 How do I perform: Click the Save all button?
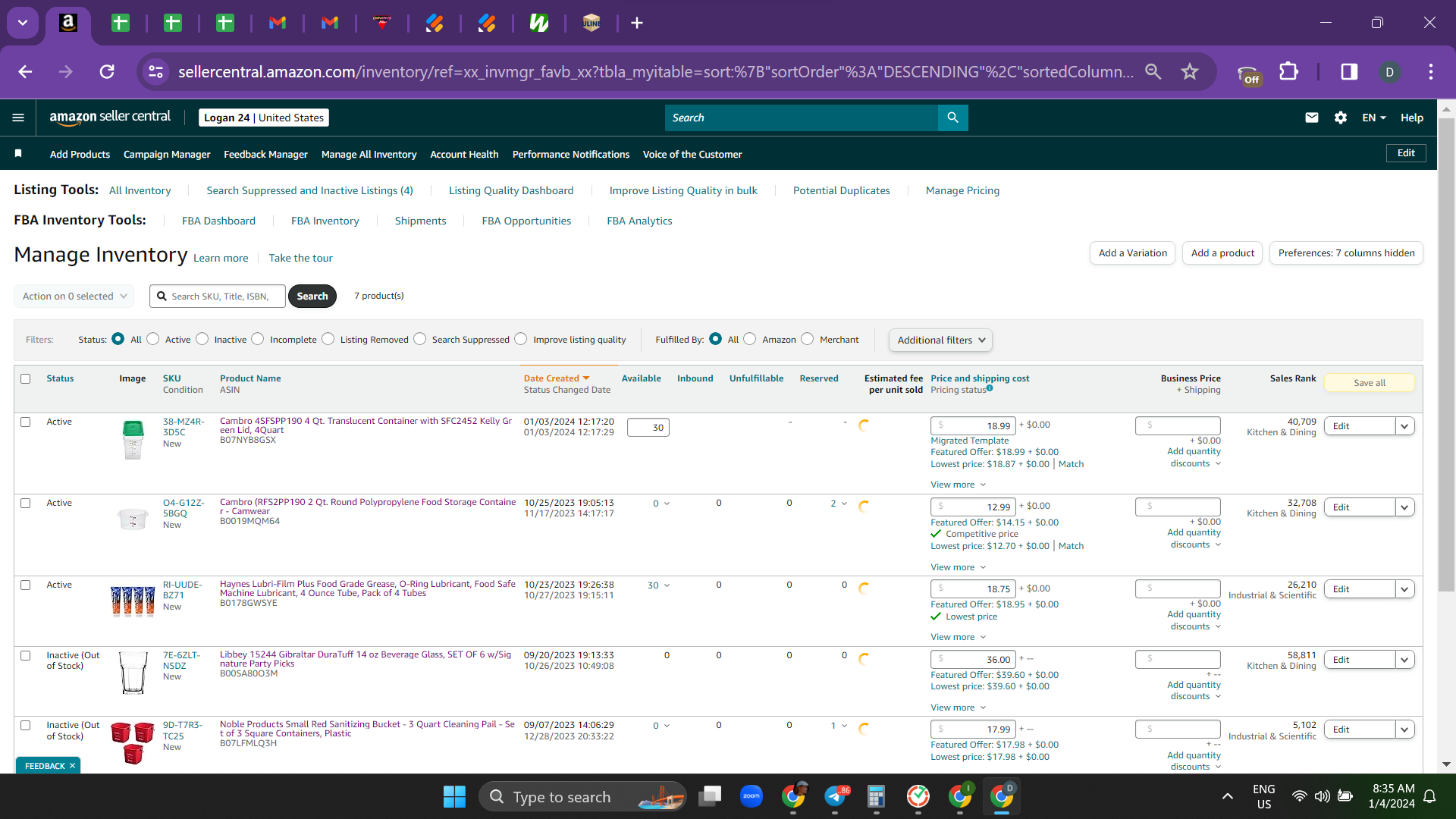coord(1370,383)
